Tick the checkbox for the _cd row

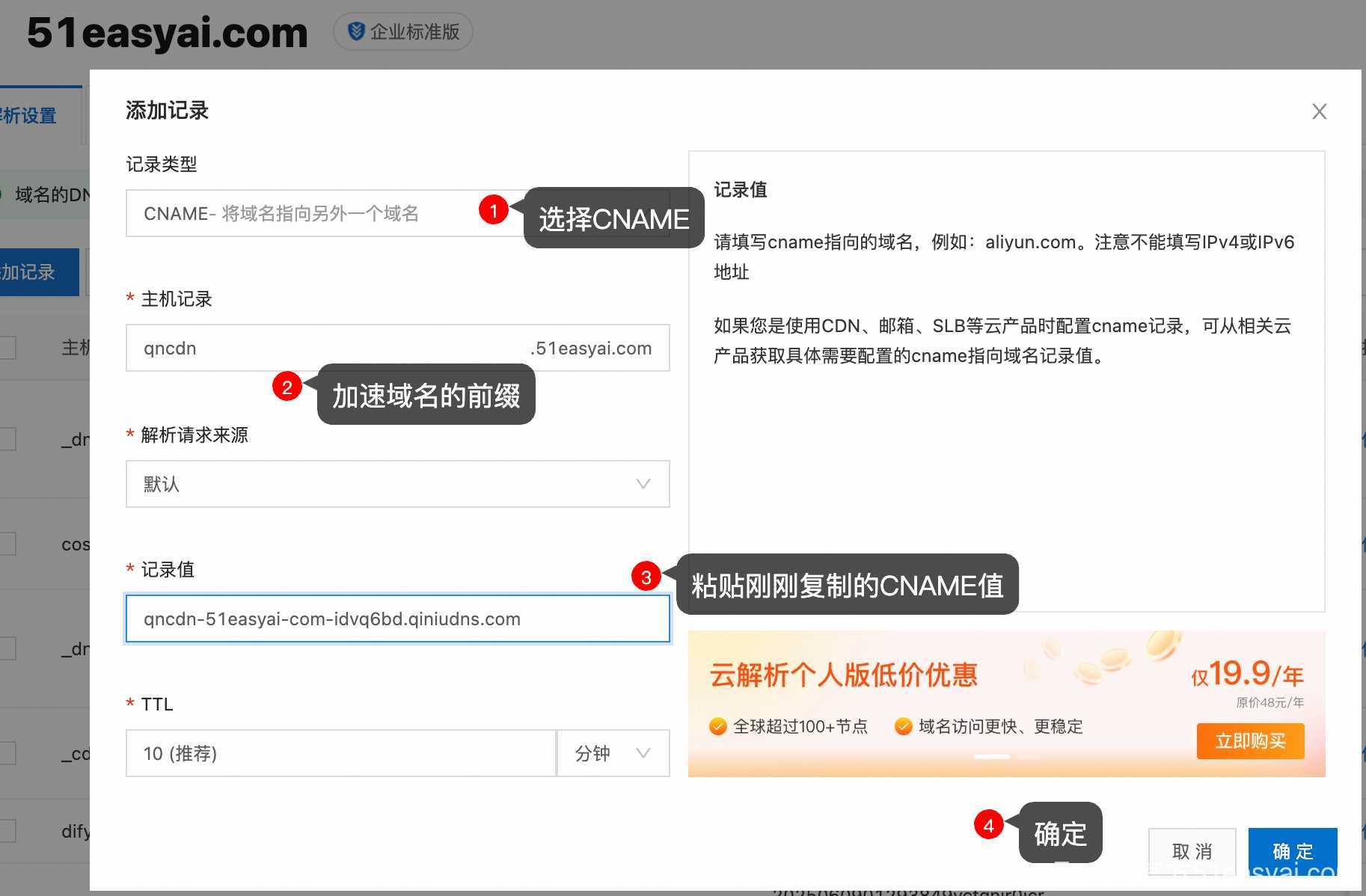7,753
